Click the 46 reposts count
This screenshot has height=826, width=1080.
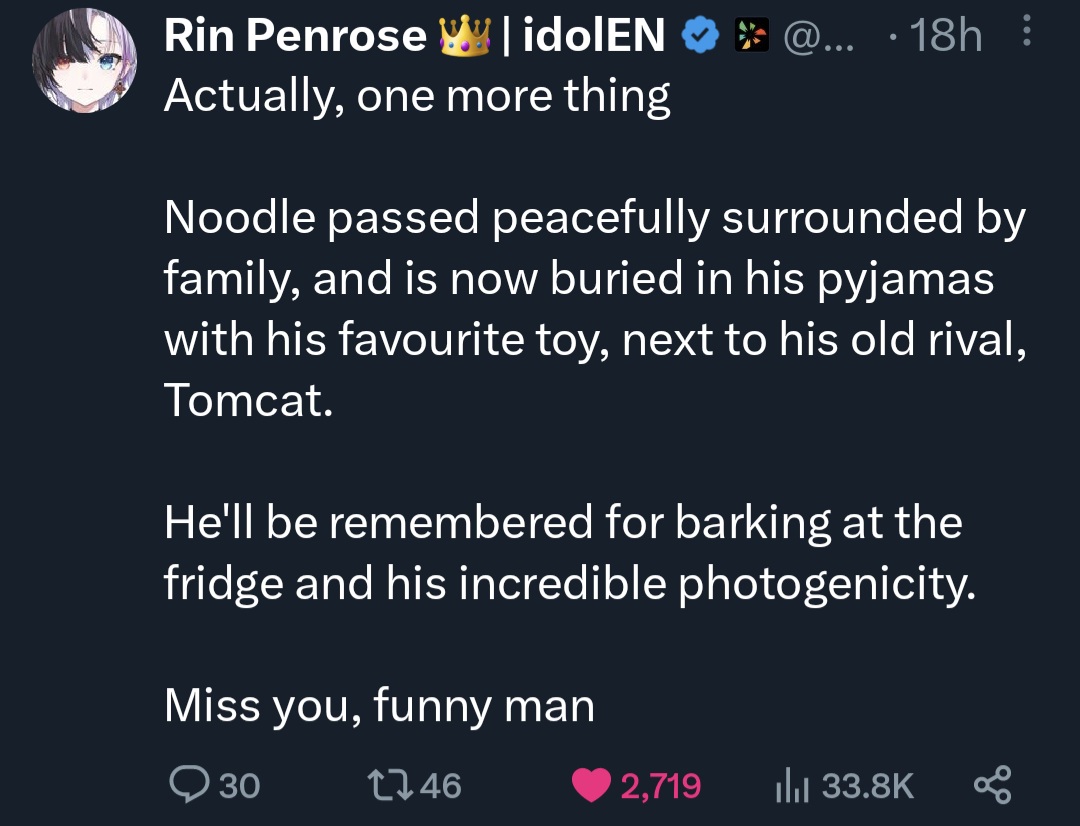click(x=440, y=785)
